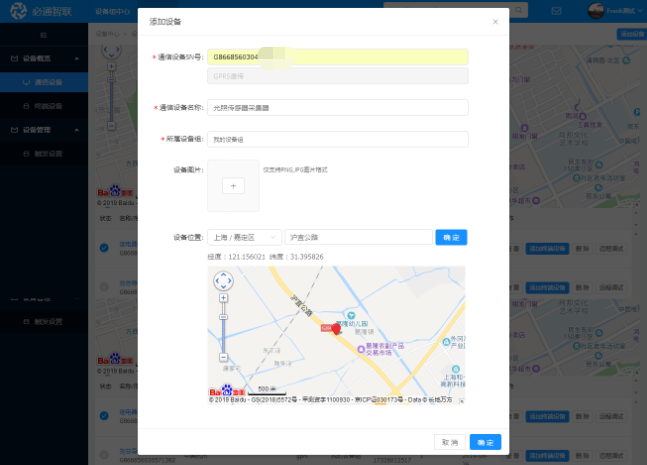
Task: Click the 通信设备SN号 input field
Action: pos(337,57)
